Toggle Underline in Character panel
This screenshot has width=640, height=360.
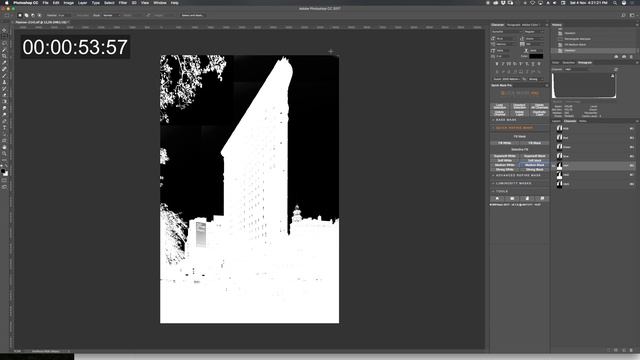533,64
